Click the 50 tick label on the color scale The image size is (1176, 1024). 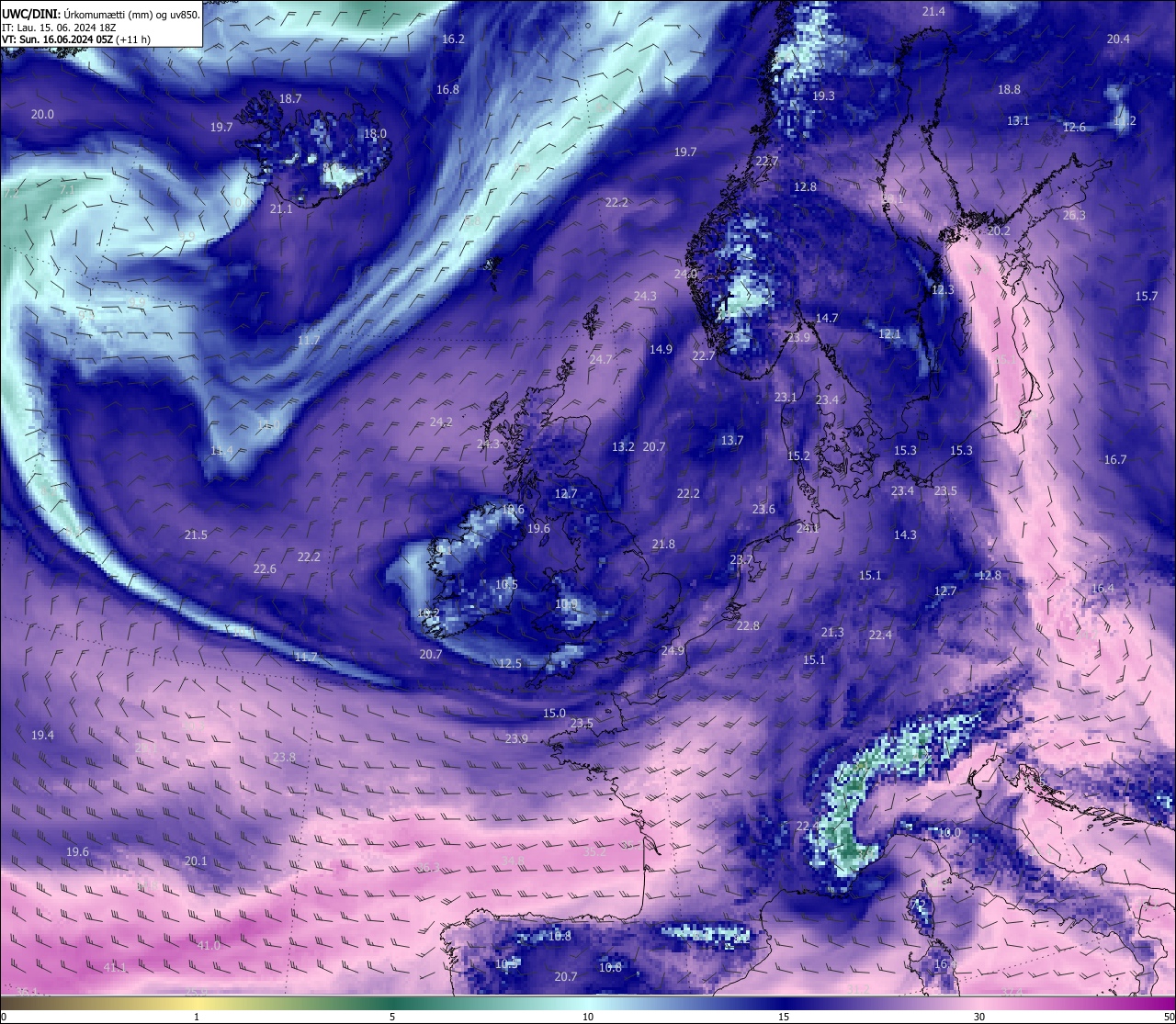point(1170,1017)
